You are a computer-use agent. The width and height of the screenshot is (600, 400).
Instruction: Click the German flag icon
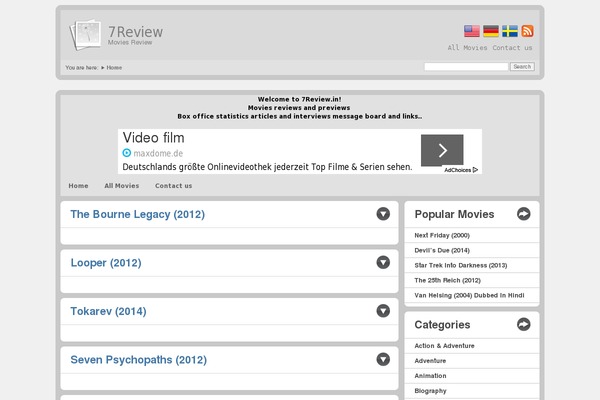[x=491, y=32]
